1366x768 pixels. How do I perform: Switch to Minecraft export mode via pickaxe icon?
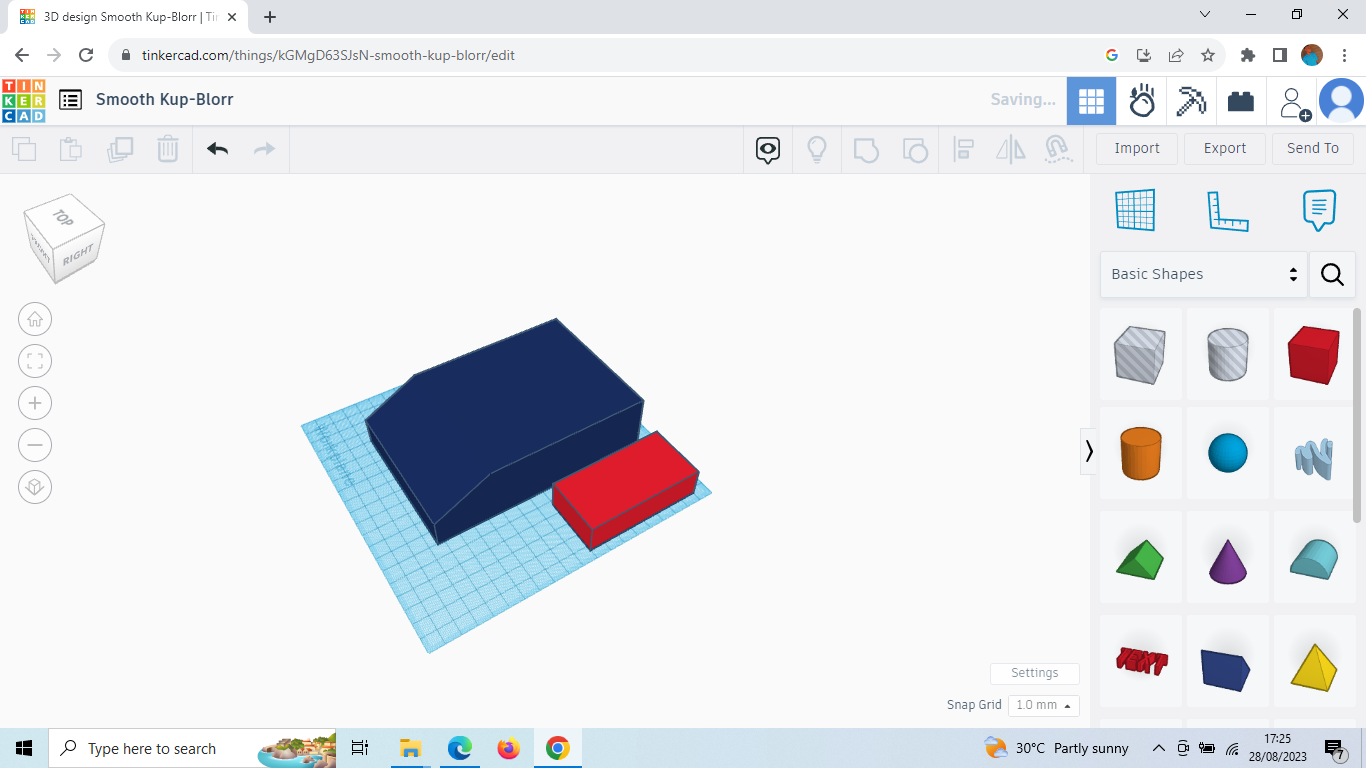[x=1191, y=100]
